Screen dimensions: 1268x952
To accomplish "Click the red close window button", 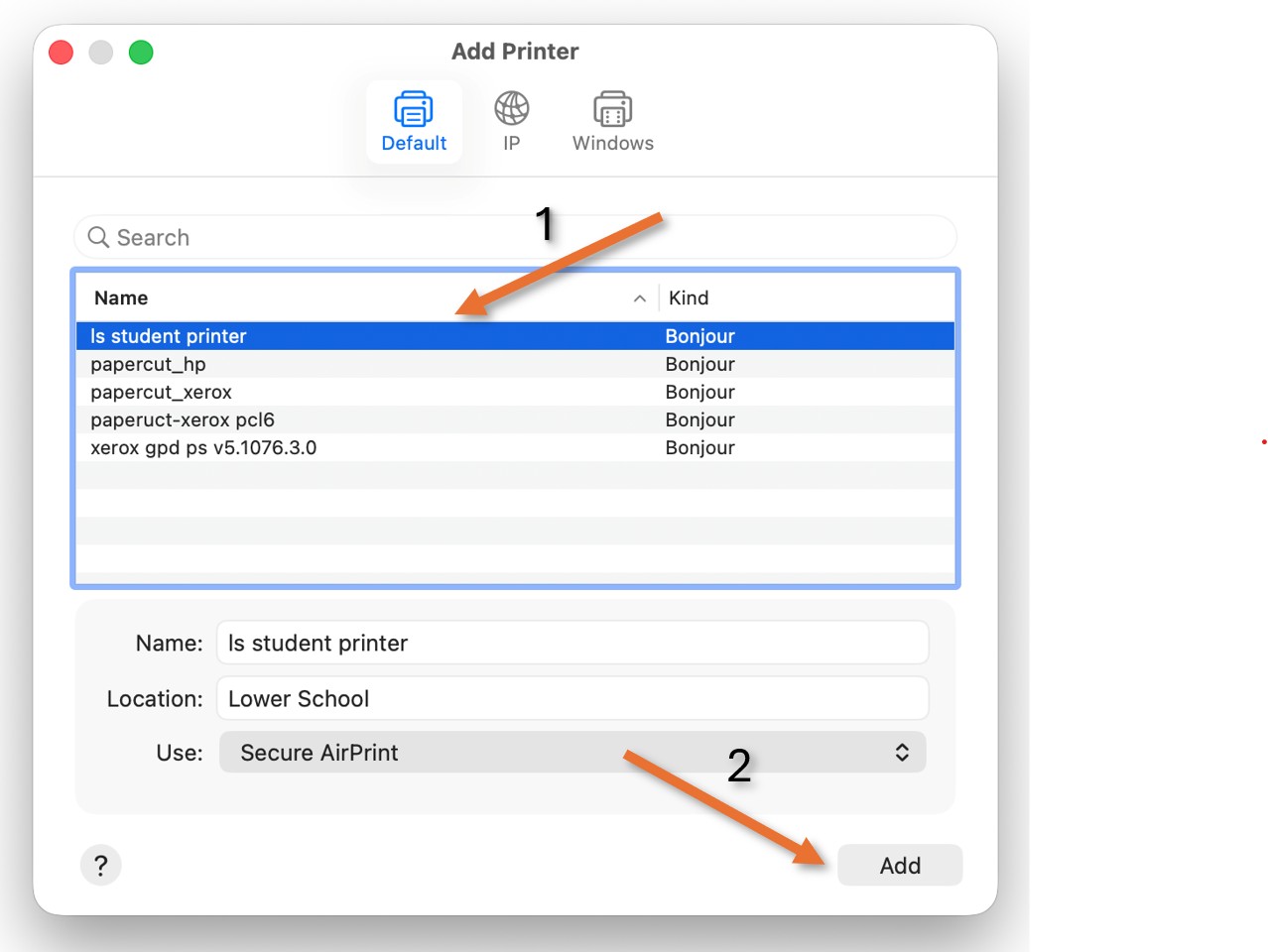I will point(62,52).
